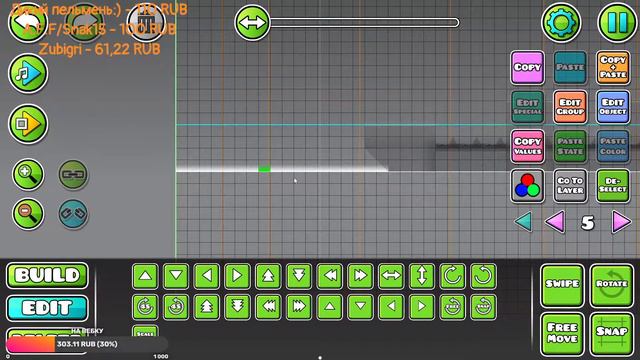Move object right with triple right arrow

coord(299,307)
